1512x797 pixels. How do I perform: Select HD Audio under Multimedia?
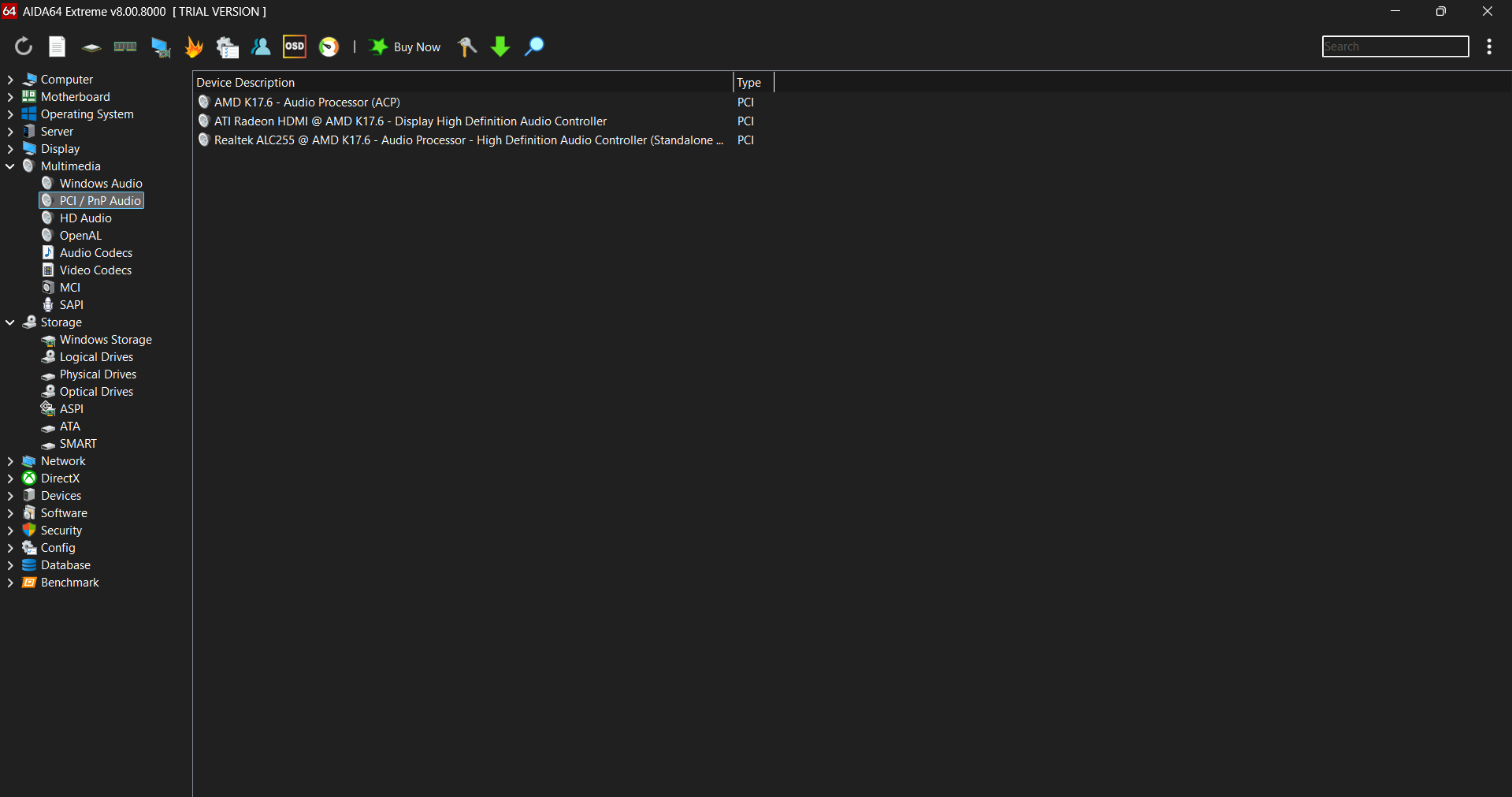click(85, 218)
